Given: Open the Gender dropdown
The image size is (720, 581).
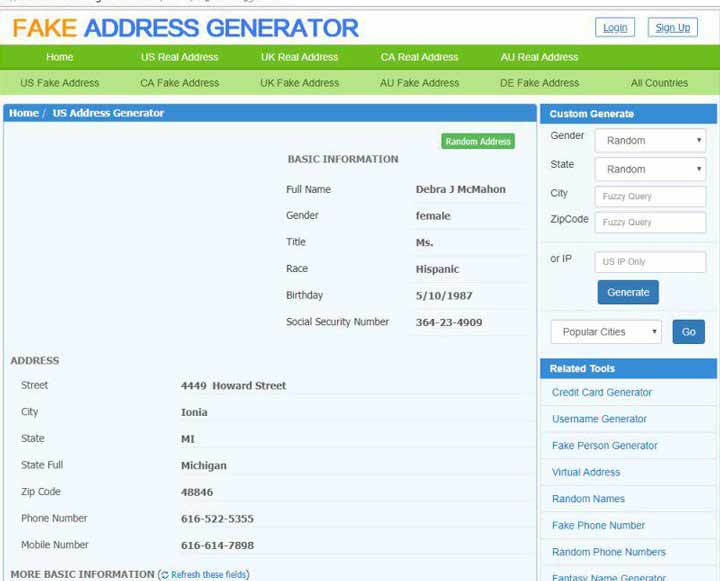Looking at the screenshot, I should click(650, 141).
